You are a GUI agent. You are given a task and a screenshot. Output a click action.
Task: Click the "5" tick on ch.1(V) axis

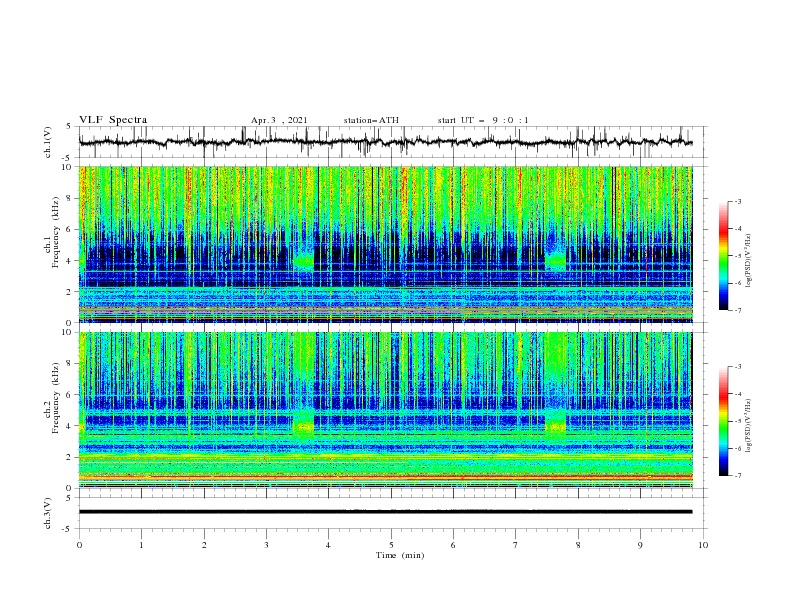click(69, 127)
